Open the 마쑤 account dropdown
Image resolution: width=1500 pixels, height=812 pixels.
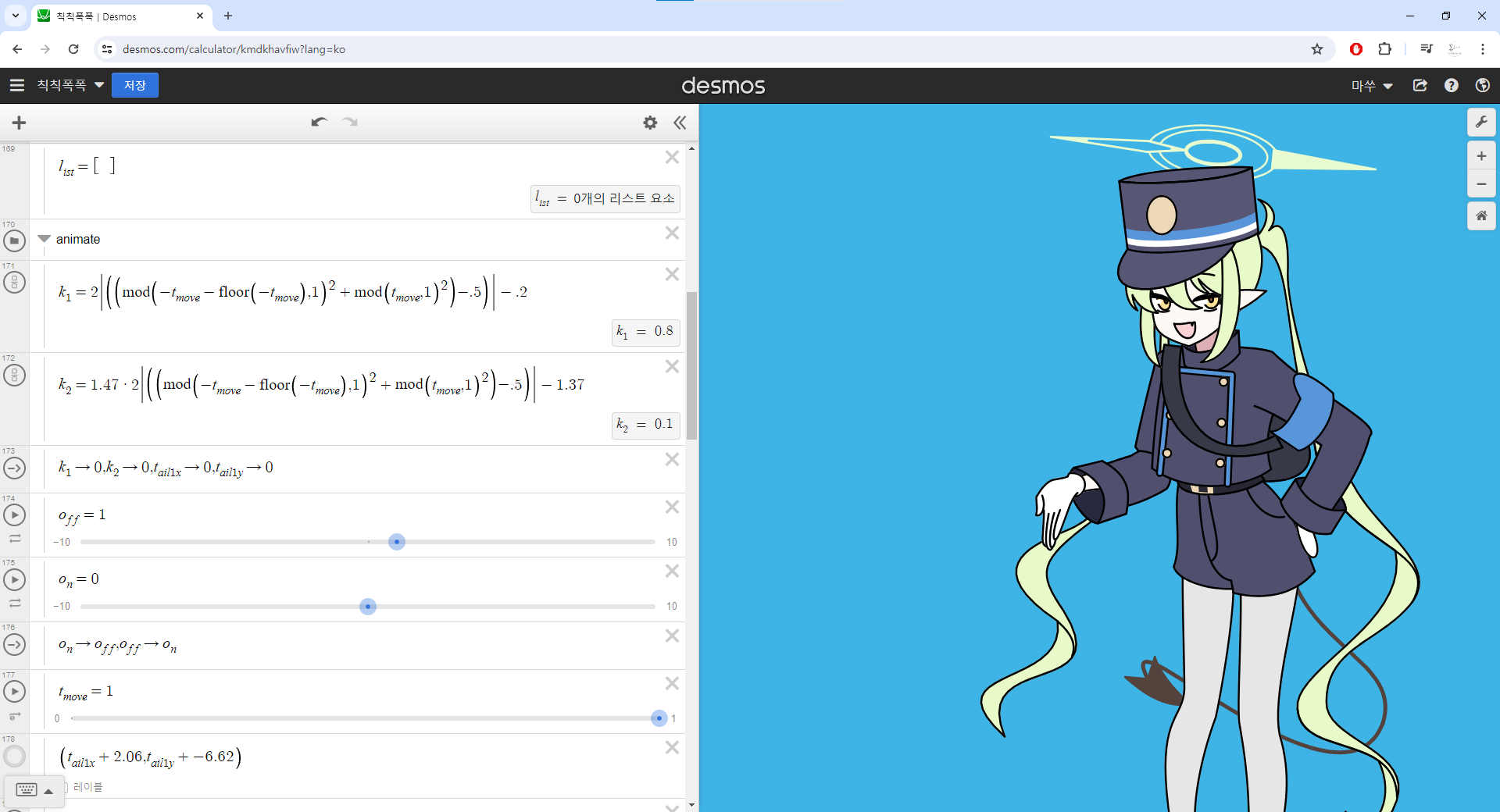[1373, 86]
